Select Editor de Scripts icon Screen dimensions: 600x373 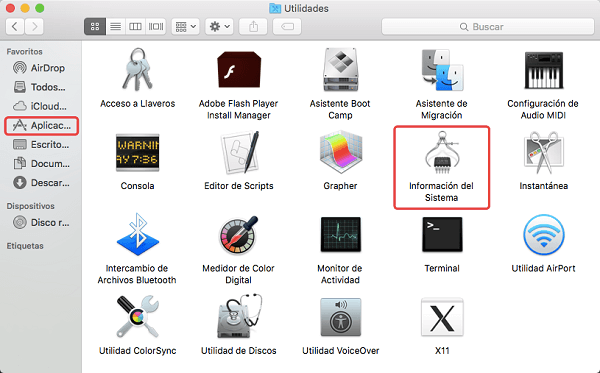pos(240,152)
